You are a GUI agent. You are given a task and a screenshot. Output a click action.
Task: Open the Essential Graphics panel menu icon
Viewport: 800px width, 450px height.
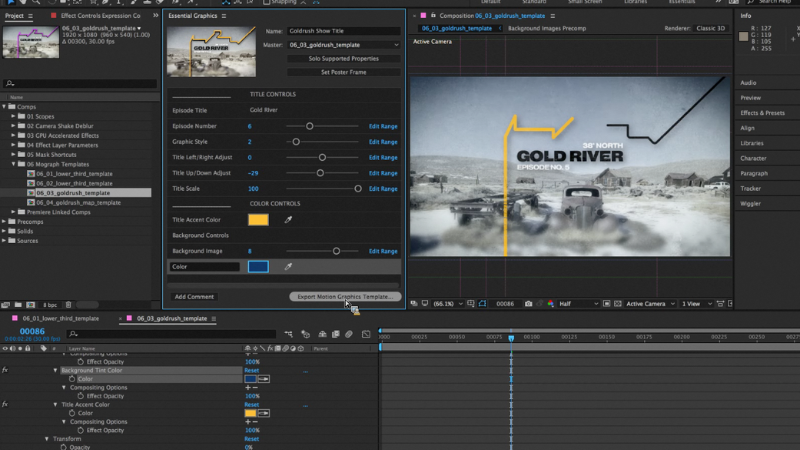[223, 17]
